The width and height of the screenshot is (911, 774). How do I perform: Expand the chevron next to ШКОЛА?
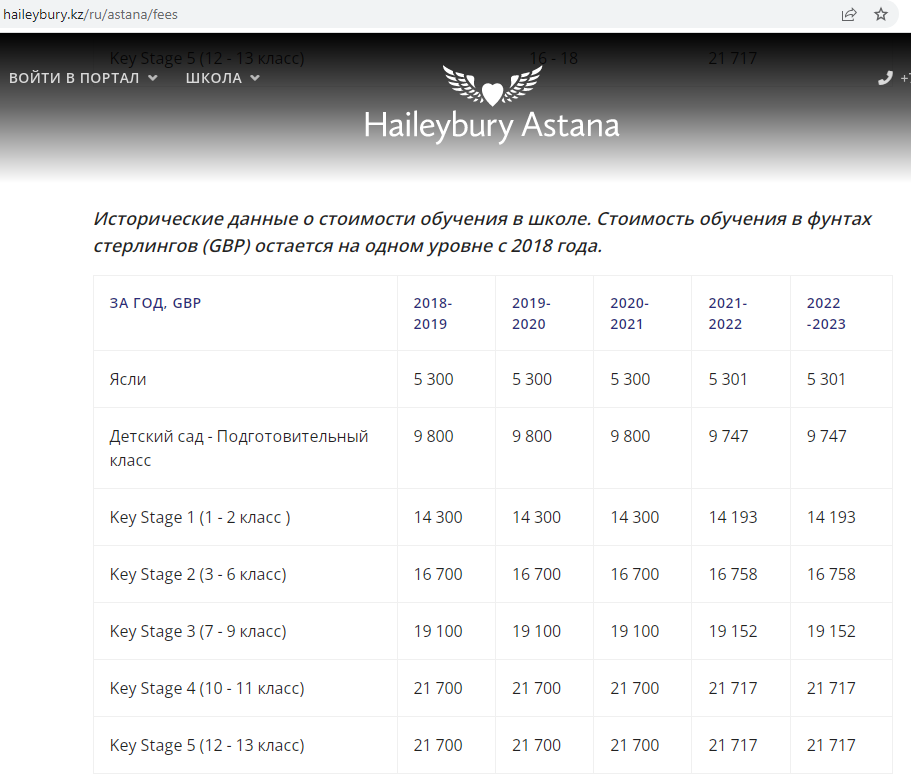[255, 78]
